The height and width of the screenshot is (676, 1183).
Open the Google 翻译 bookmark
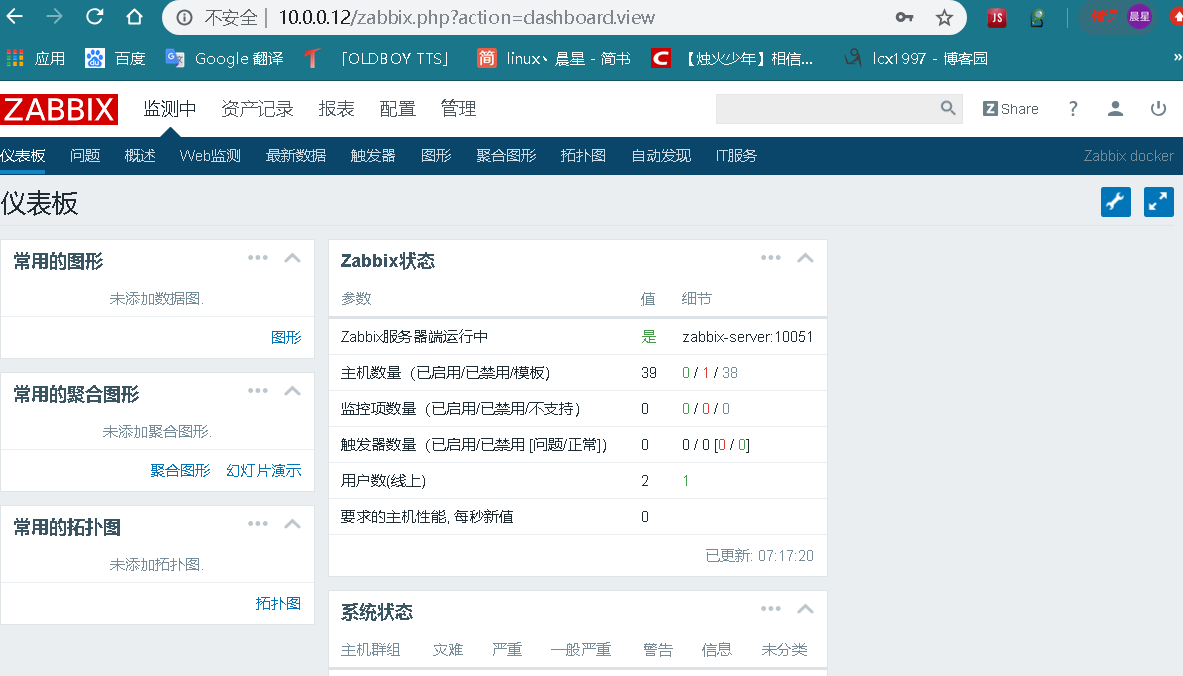(x=224, y=58)
